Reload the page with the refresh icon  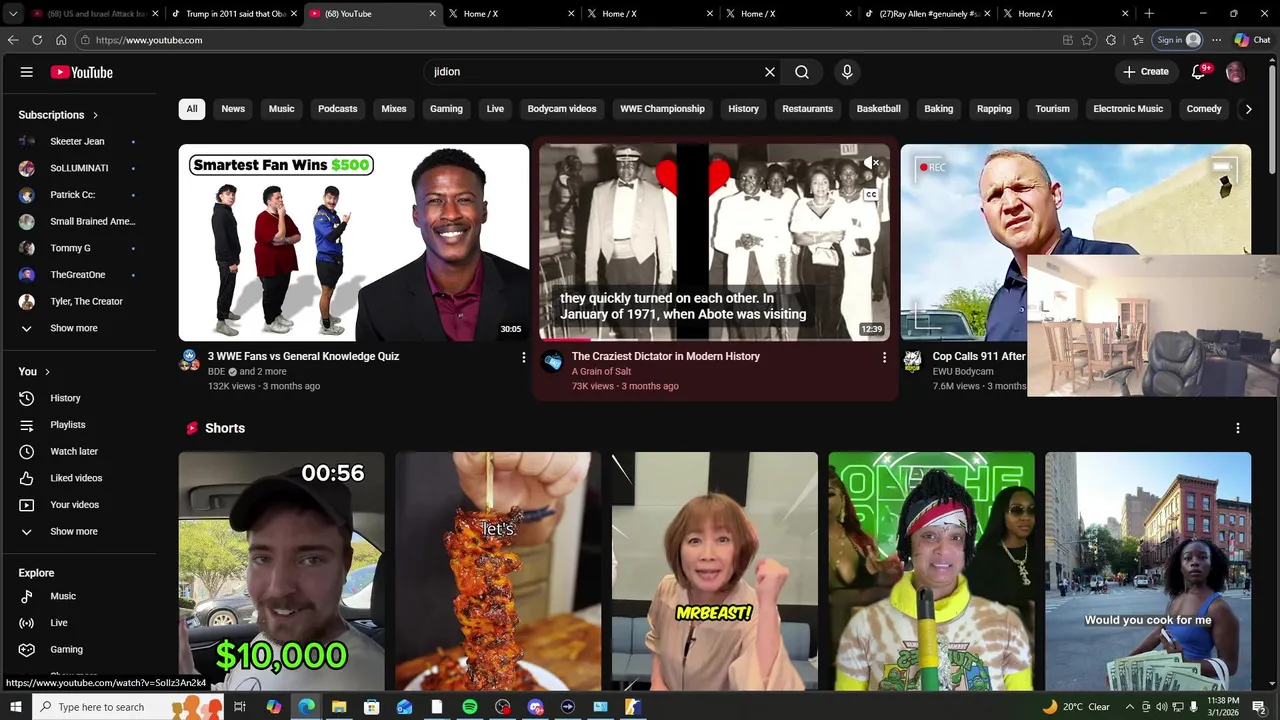point(37,40)
